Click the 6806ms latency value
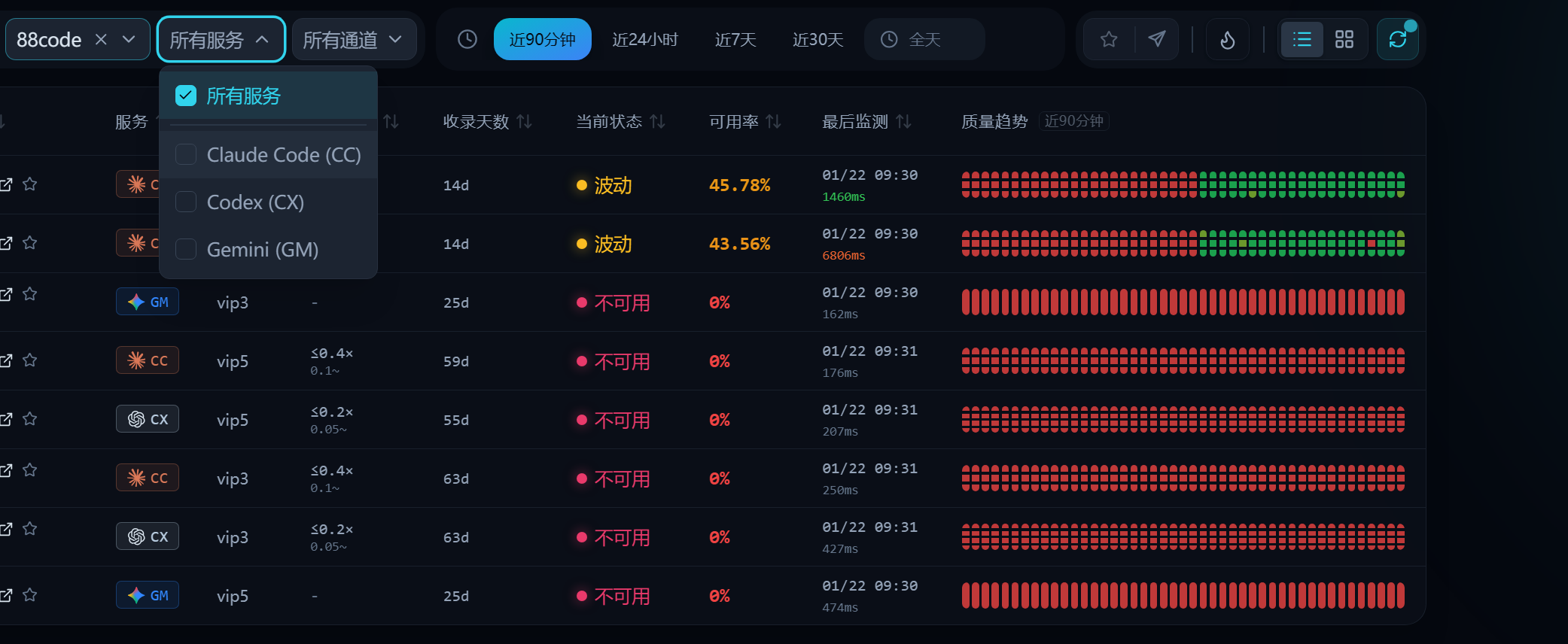This screenshot has height=644, width=1568. (x=844, y=255)
